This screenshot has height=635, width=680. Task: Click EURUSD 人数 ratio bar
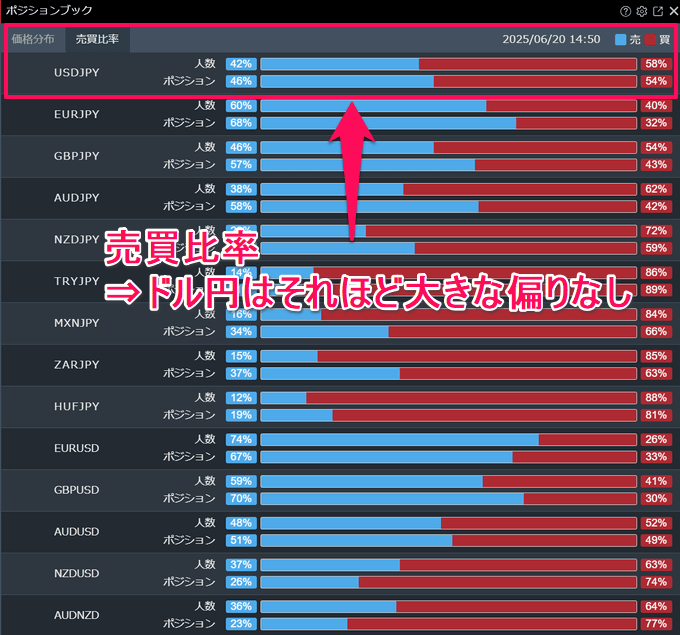point(448,439)
